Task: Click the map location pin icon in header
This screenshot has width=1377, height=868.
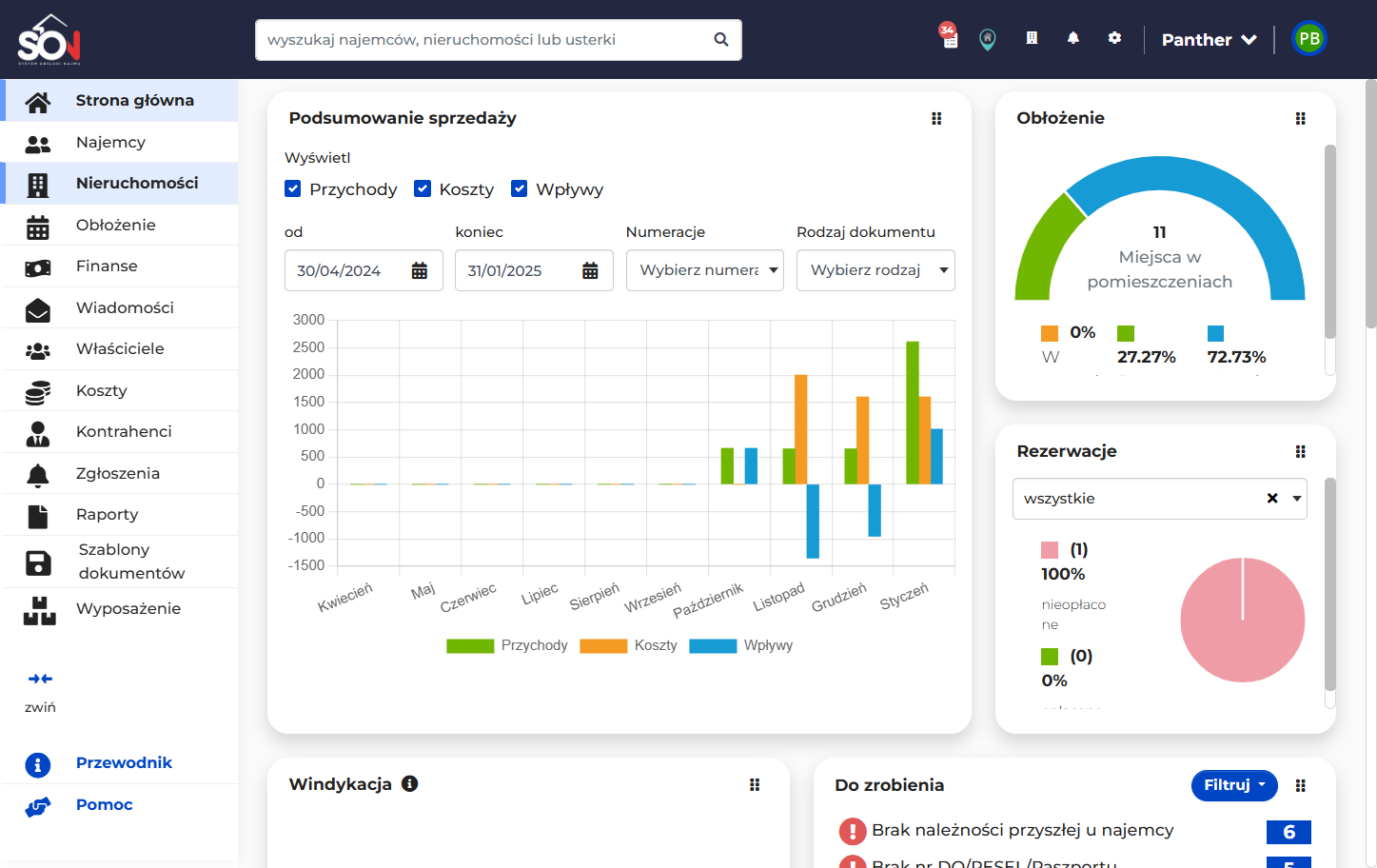Action: pyautogui.click(x=988, y=40)
